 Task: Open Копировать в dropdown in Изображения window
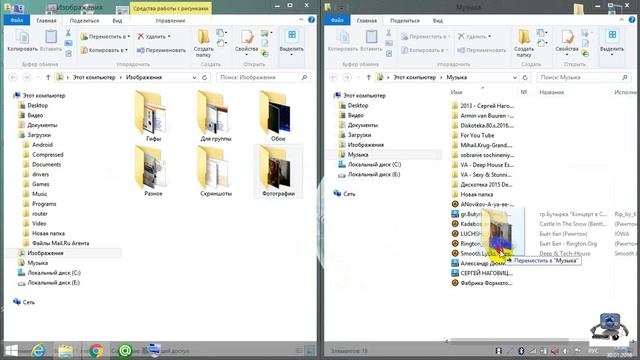pyautogui.click(x=104, y=50)
